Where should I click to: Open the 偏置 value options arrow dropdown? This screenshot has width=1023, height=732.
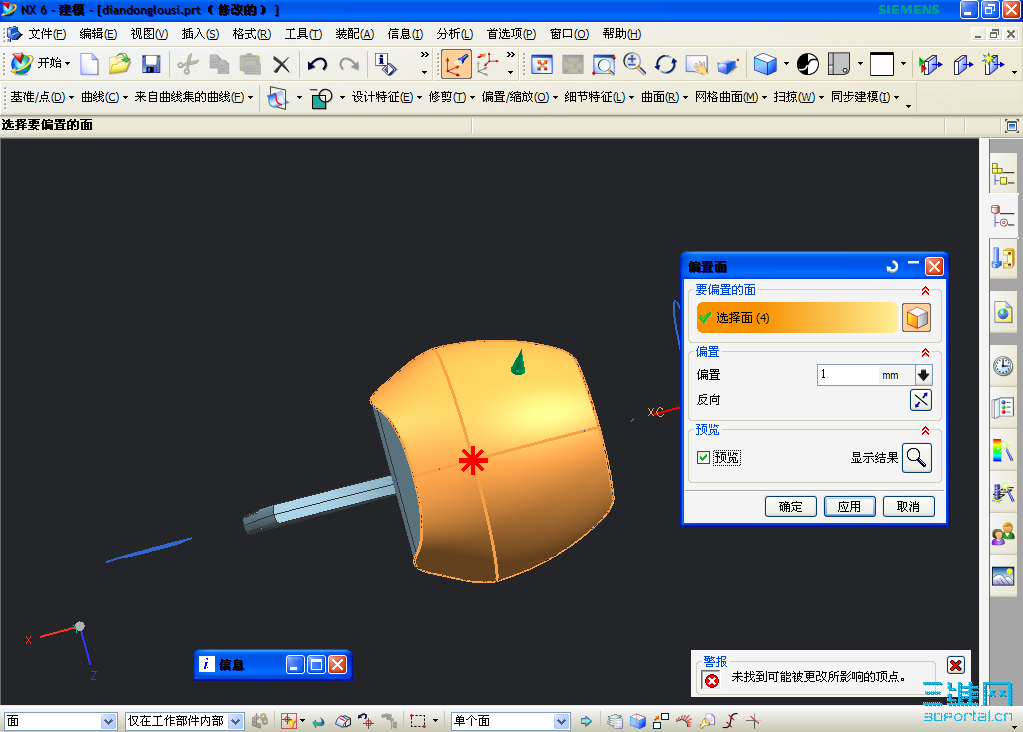click(923, 374)
